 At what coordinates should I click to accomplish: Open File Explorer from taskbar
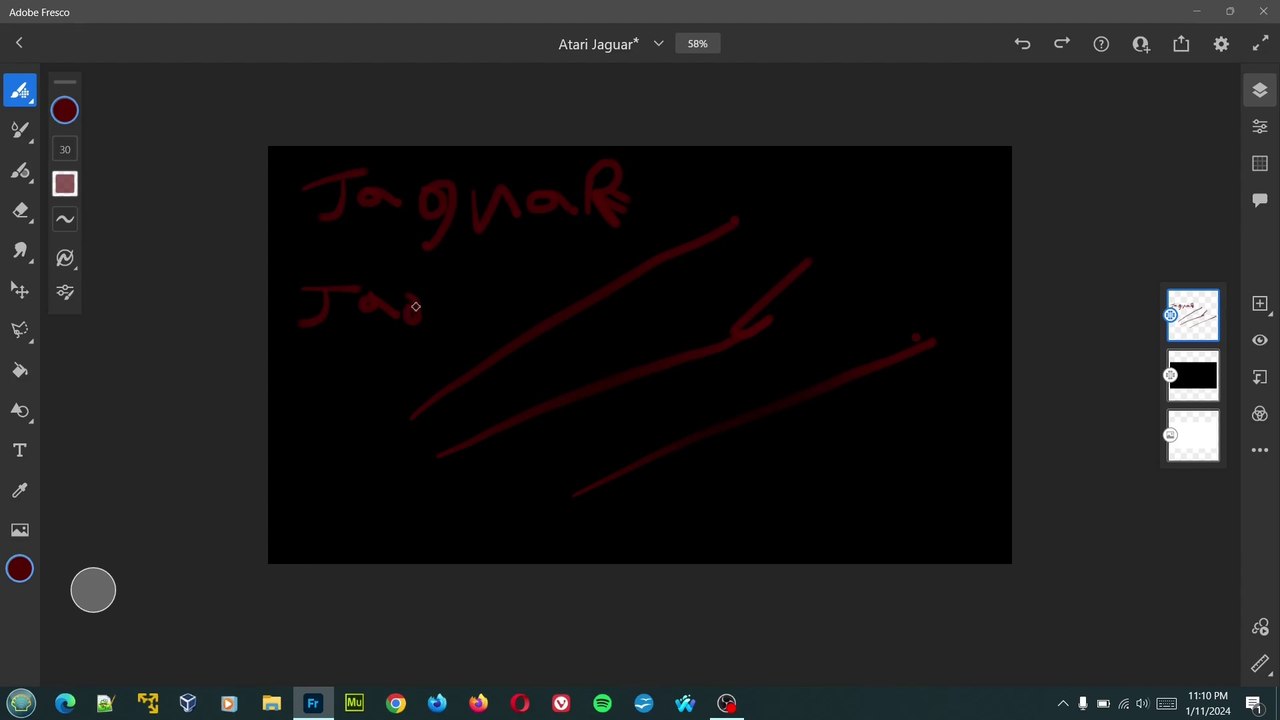271,703
